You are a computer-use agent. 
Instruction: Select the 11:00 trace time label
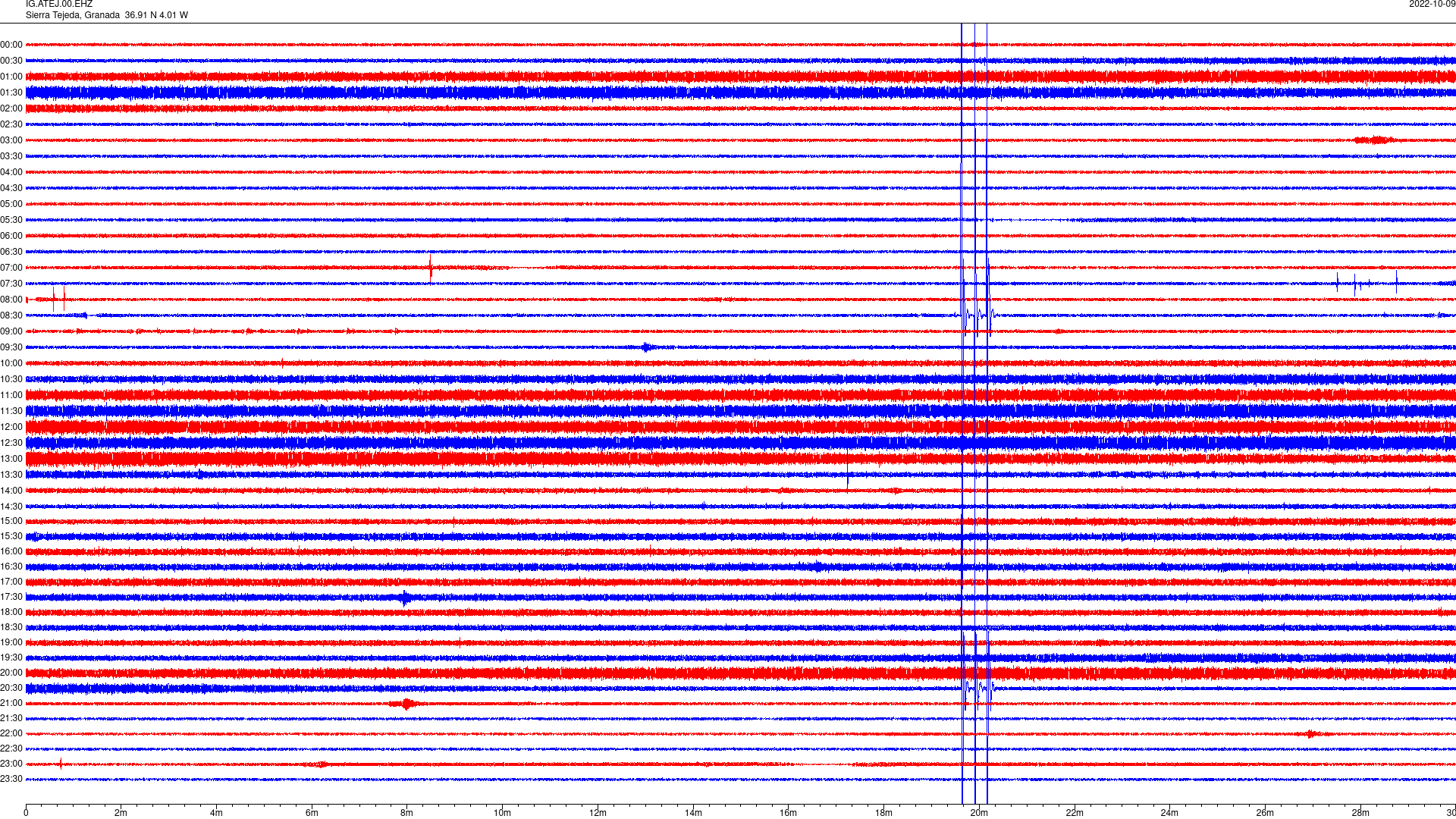click(x=11, y=395)
